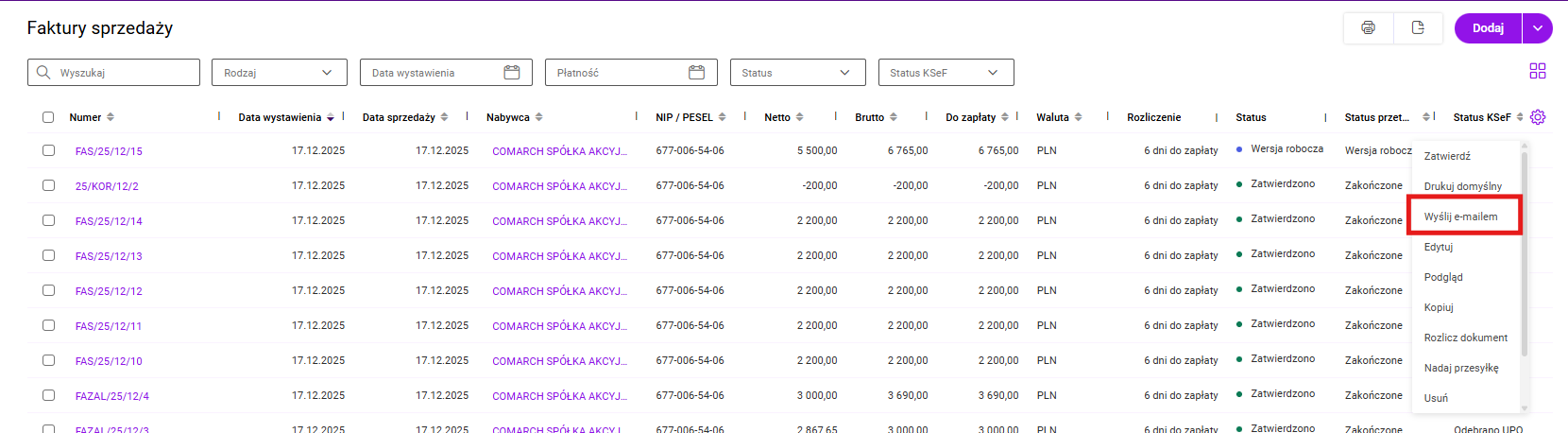Open invoice link FAS/25/12/13
This screenshot has height=433, width=1568.
(109, 256)
